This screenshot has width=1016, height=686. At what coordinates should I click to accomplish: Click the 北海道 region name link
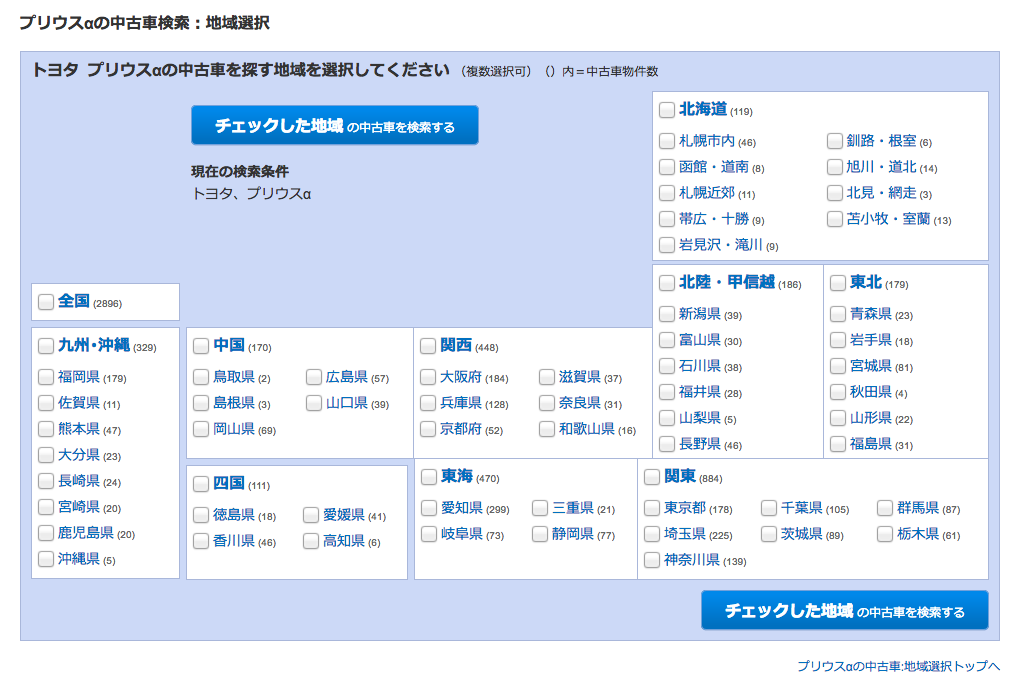[703, 109]
